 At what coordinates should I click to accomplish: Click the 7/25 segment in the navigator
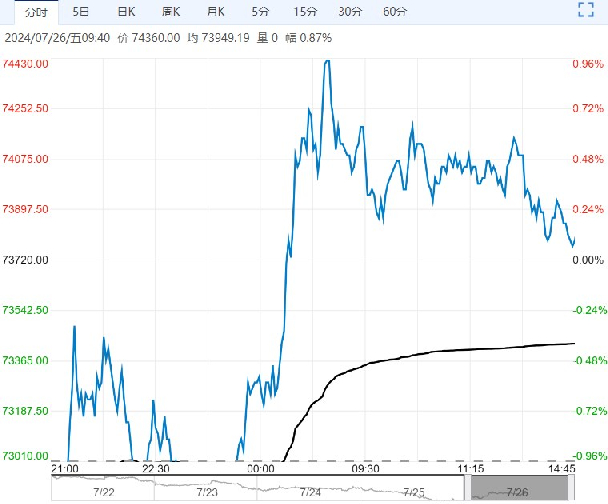click(x=414, y=492)
